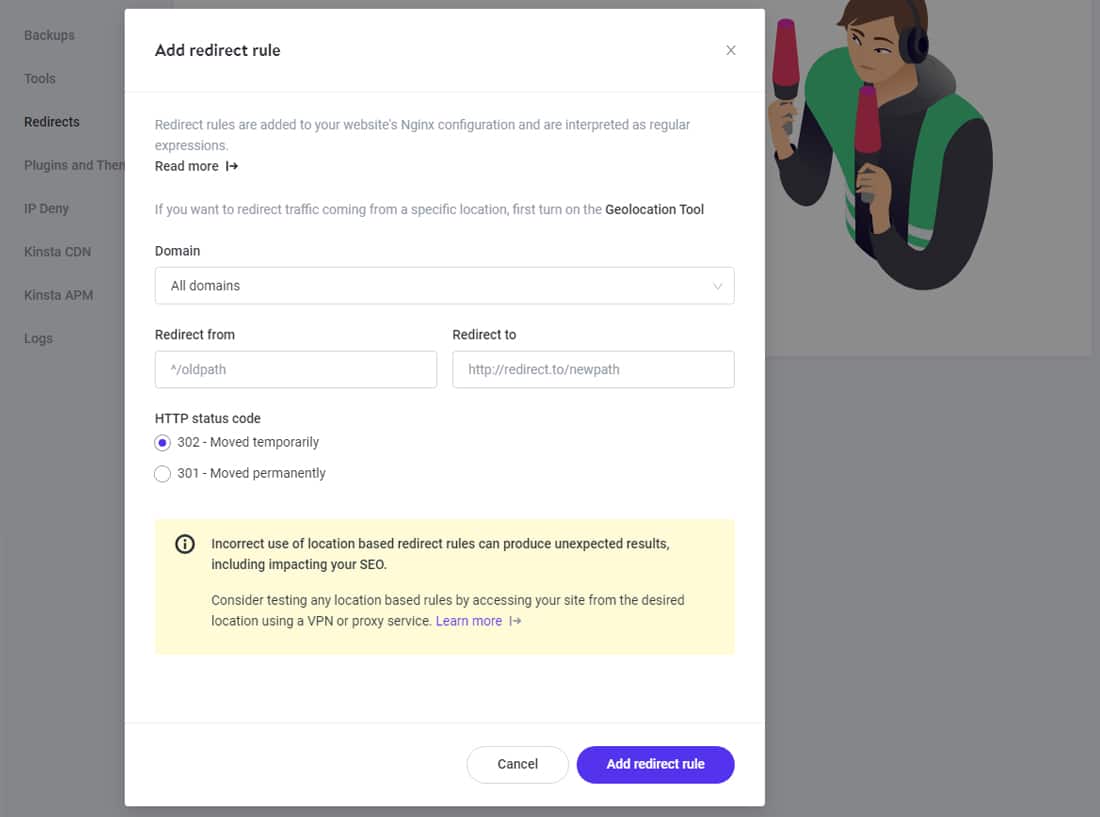Click the info icon in the warning box
1100x817 pixels.
184,543
